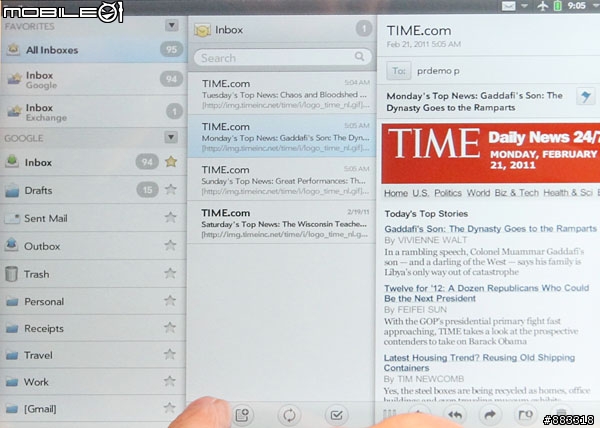The height and width of the screenshot is (428, 600).
Task: Toggle favorite star for Drafts
Action: click(x=170, y=189)
